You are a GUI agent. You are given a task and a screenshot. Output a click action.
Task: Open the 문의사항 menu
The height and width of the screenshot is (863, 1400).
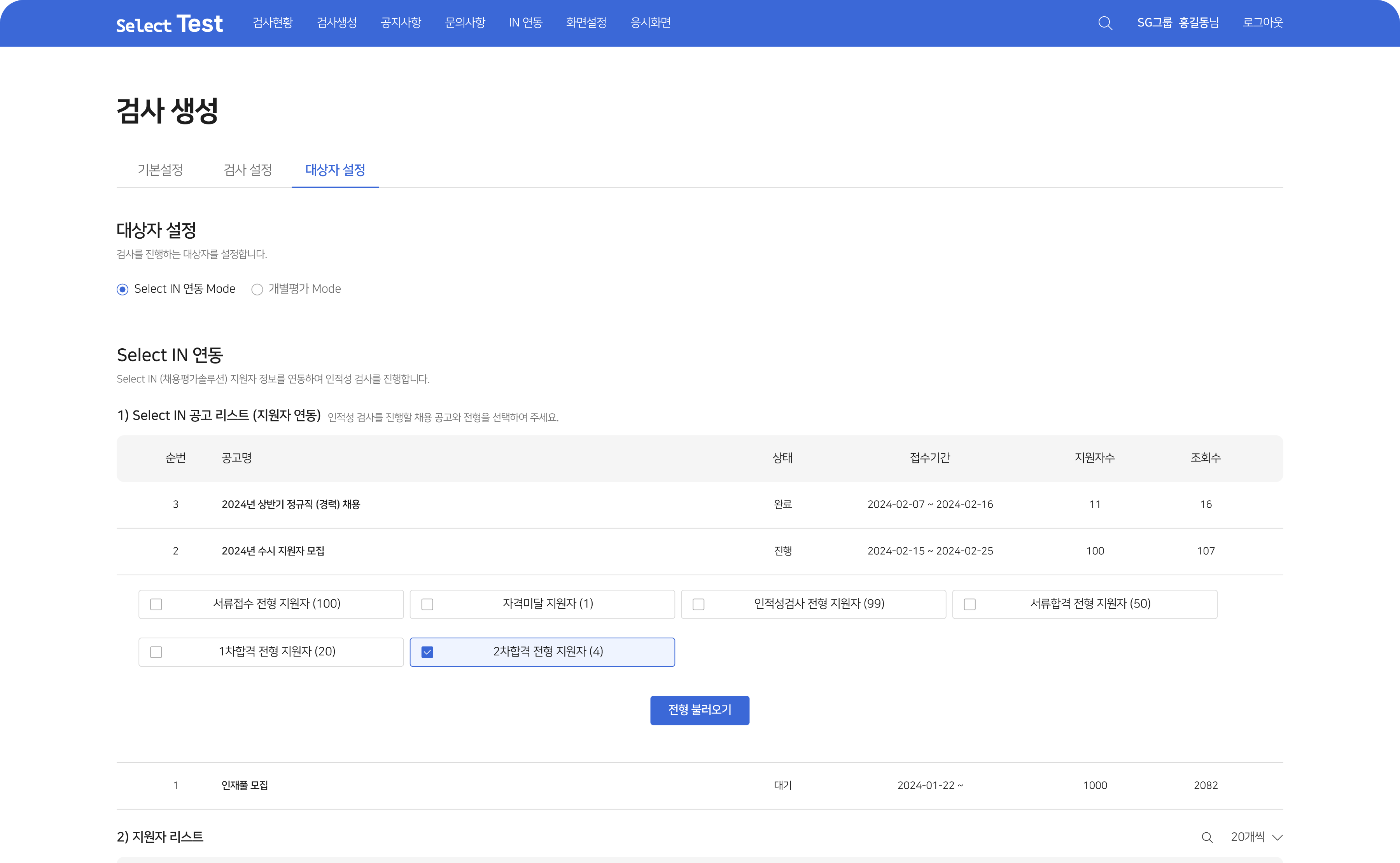(465, 23)
